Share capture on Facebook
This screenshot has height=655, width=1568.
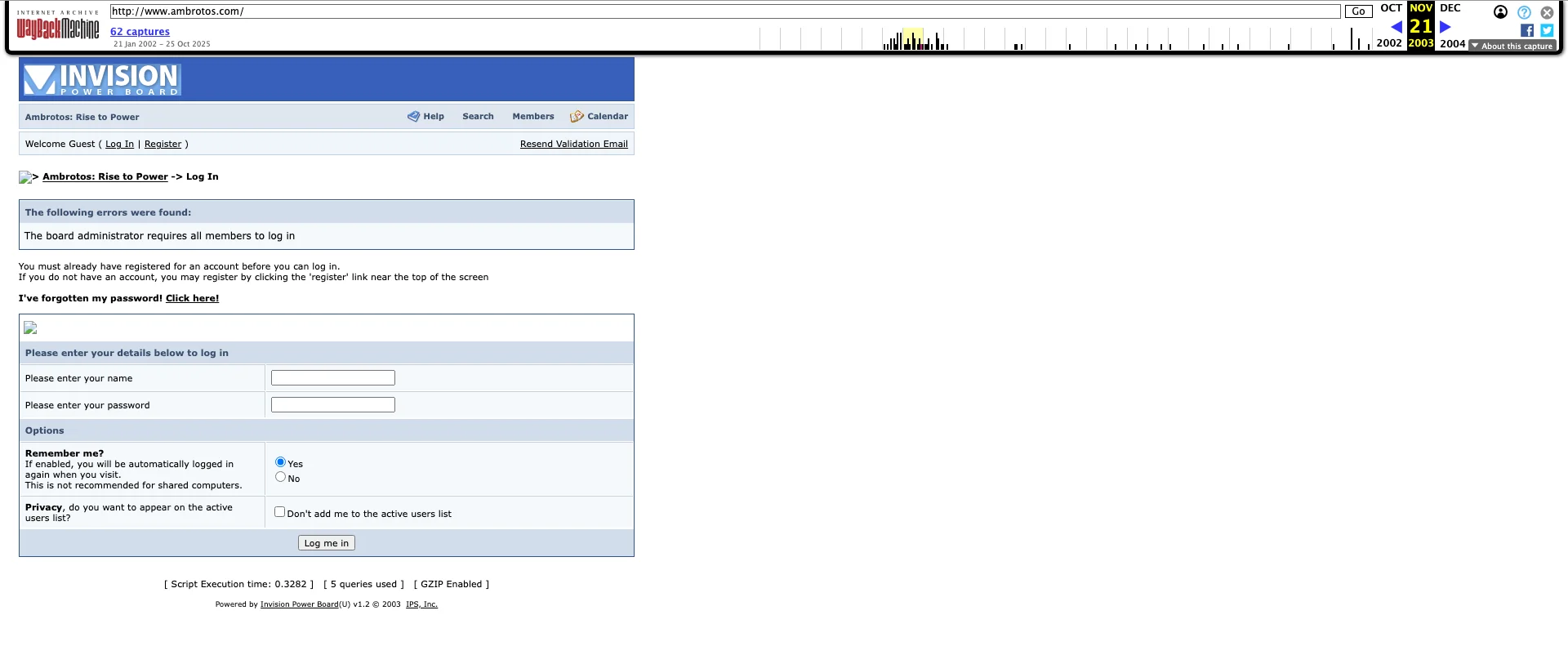1526,30
